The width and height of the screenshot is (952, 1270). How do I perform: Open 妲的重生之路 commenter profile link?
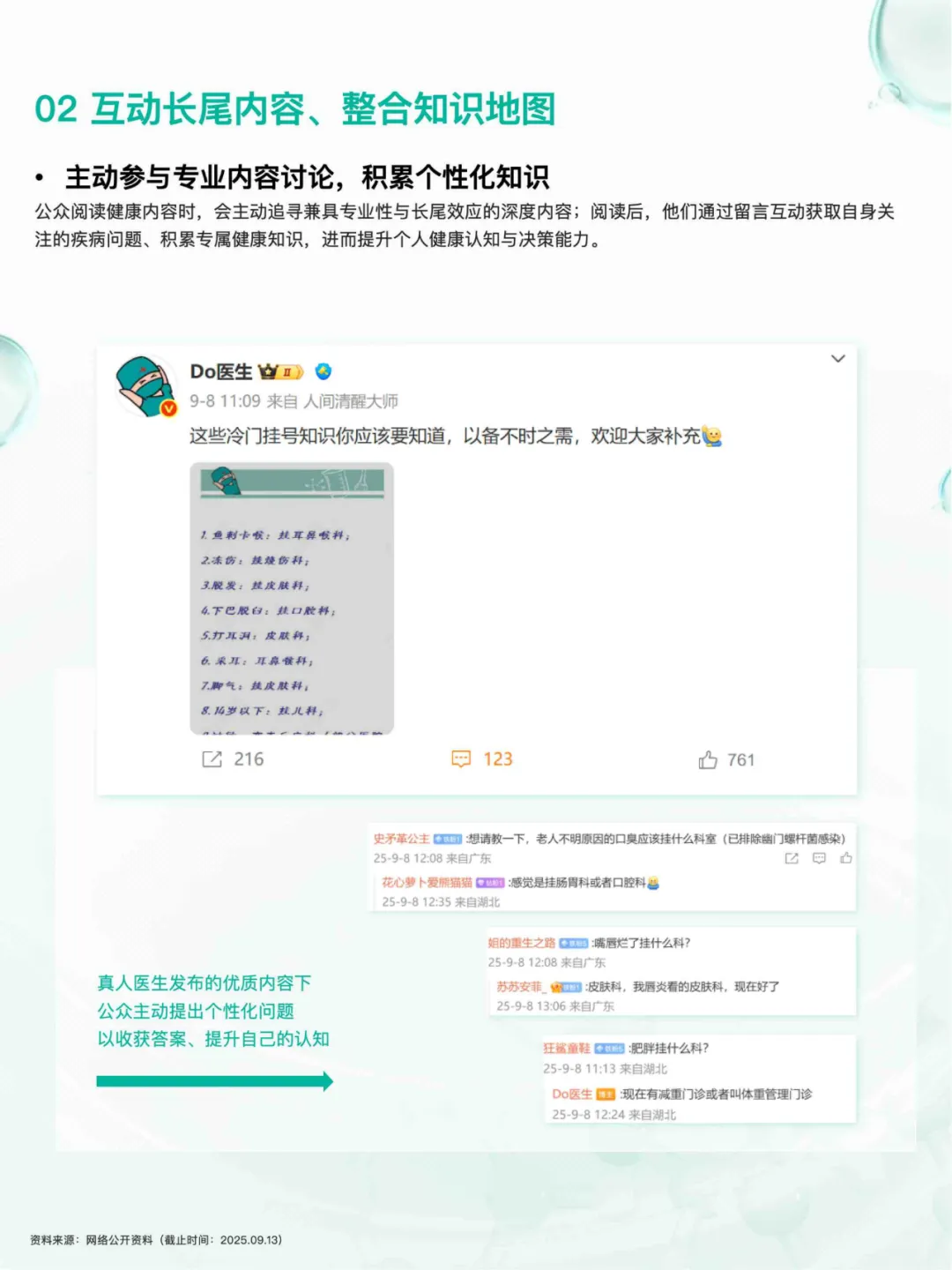click(522, 943)
